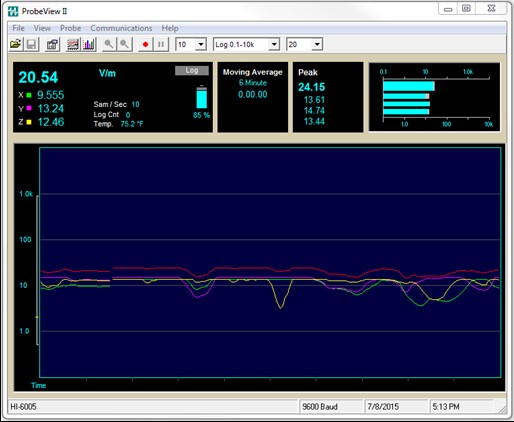The width and height of the screenshot is (514, 422).
Task: Switch to the bar chart view icon
Action: tap(89, 44)
